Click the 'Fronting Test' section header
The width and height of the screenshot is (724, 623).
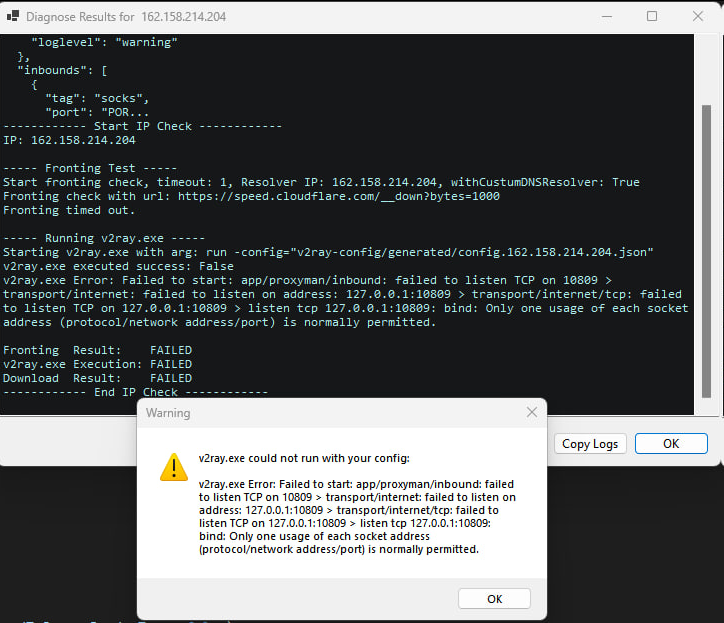coord(90,168)
